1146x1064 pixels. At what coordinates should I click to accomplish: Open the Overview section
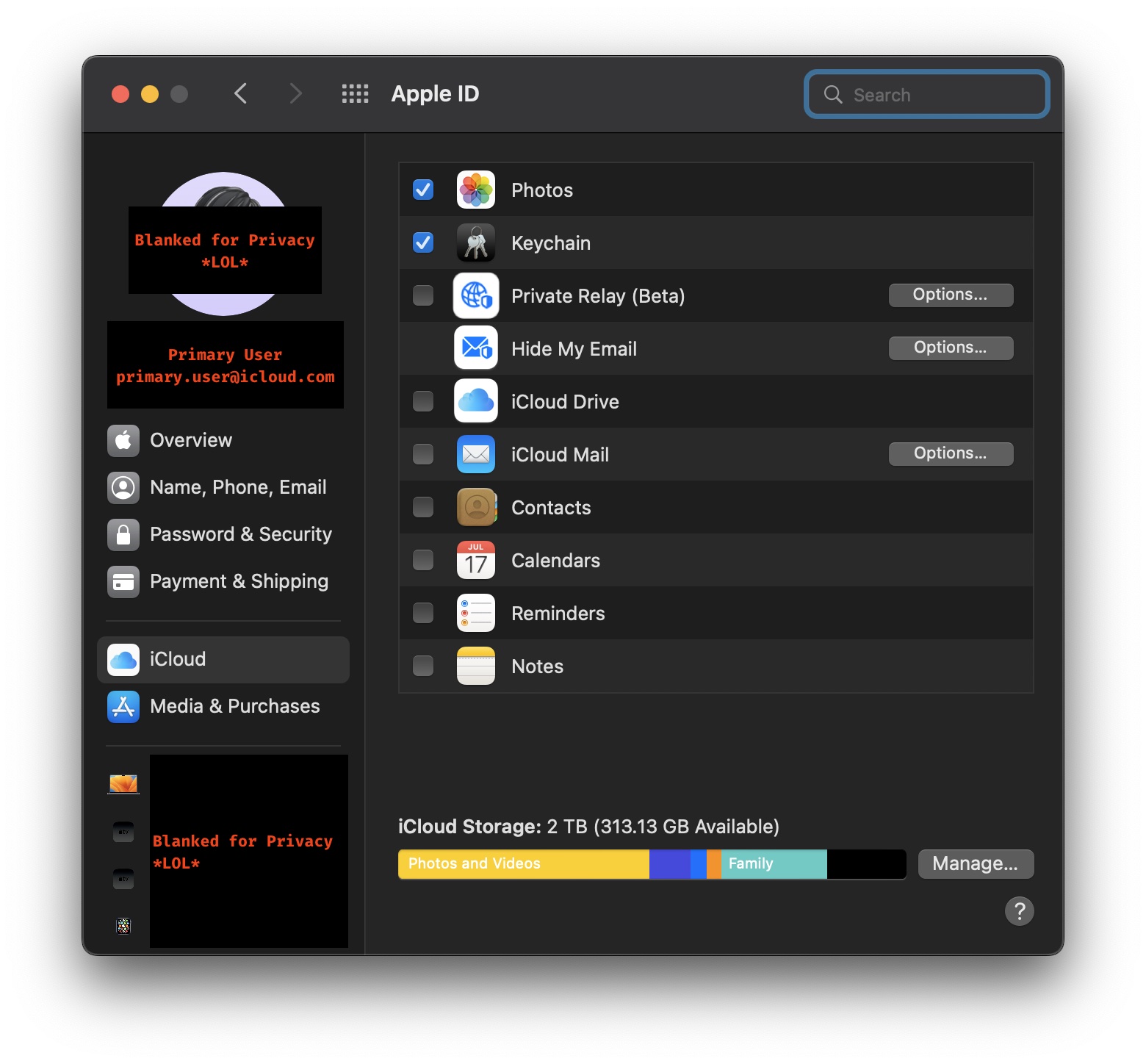pyautogui.click(x=223, y=440)
